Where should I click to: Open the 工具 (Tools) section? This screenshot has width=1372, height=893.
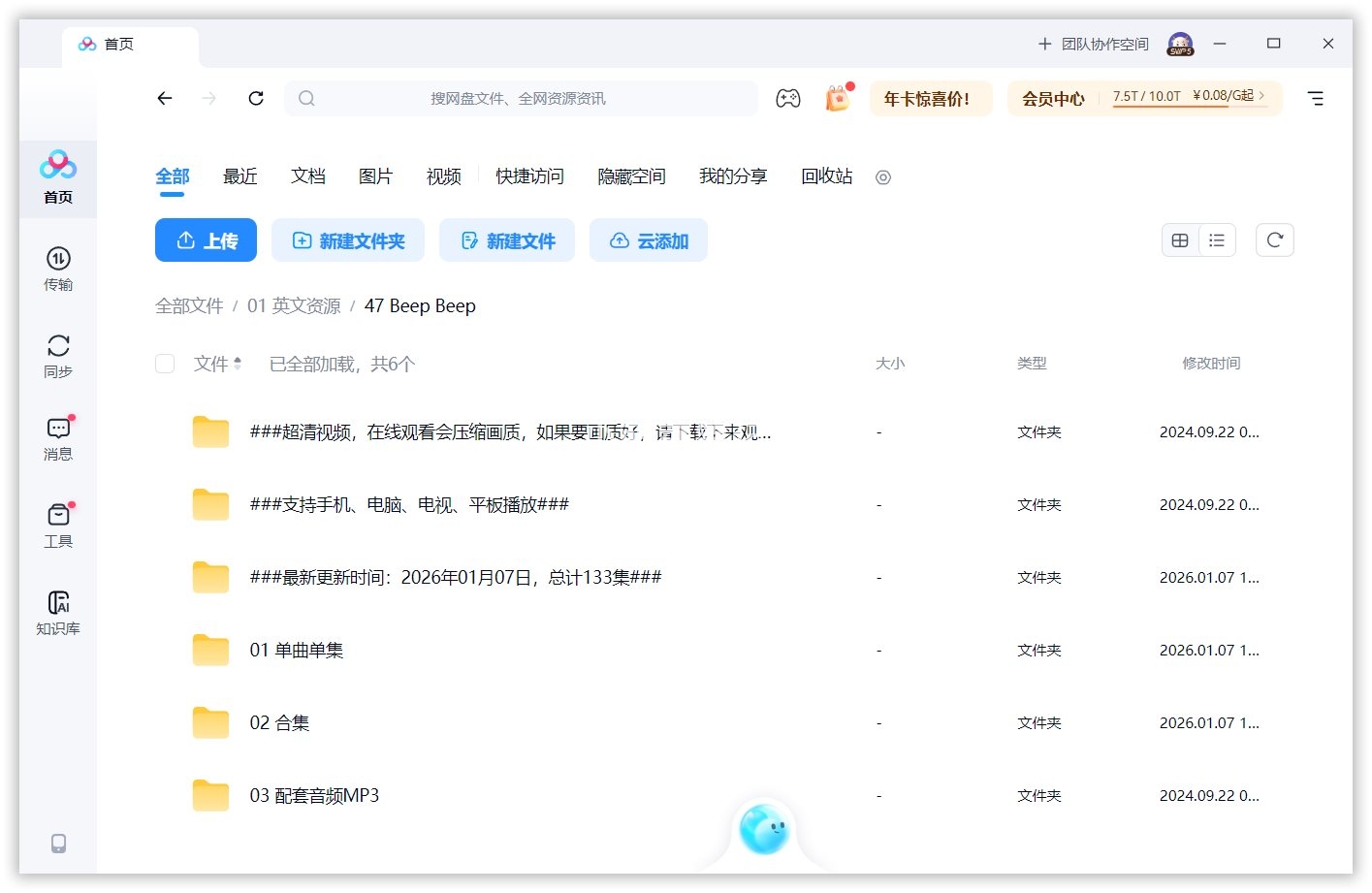coord(58,525)
